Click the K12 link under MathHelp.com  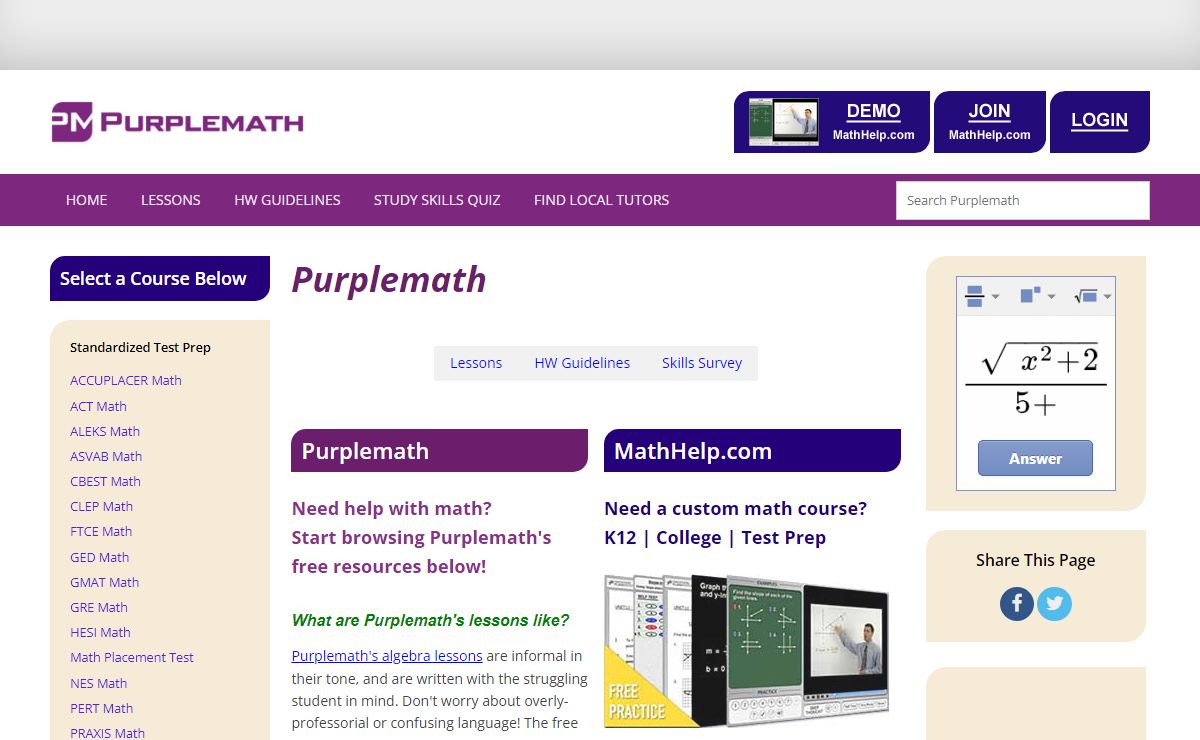tap(620, 537)
